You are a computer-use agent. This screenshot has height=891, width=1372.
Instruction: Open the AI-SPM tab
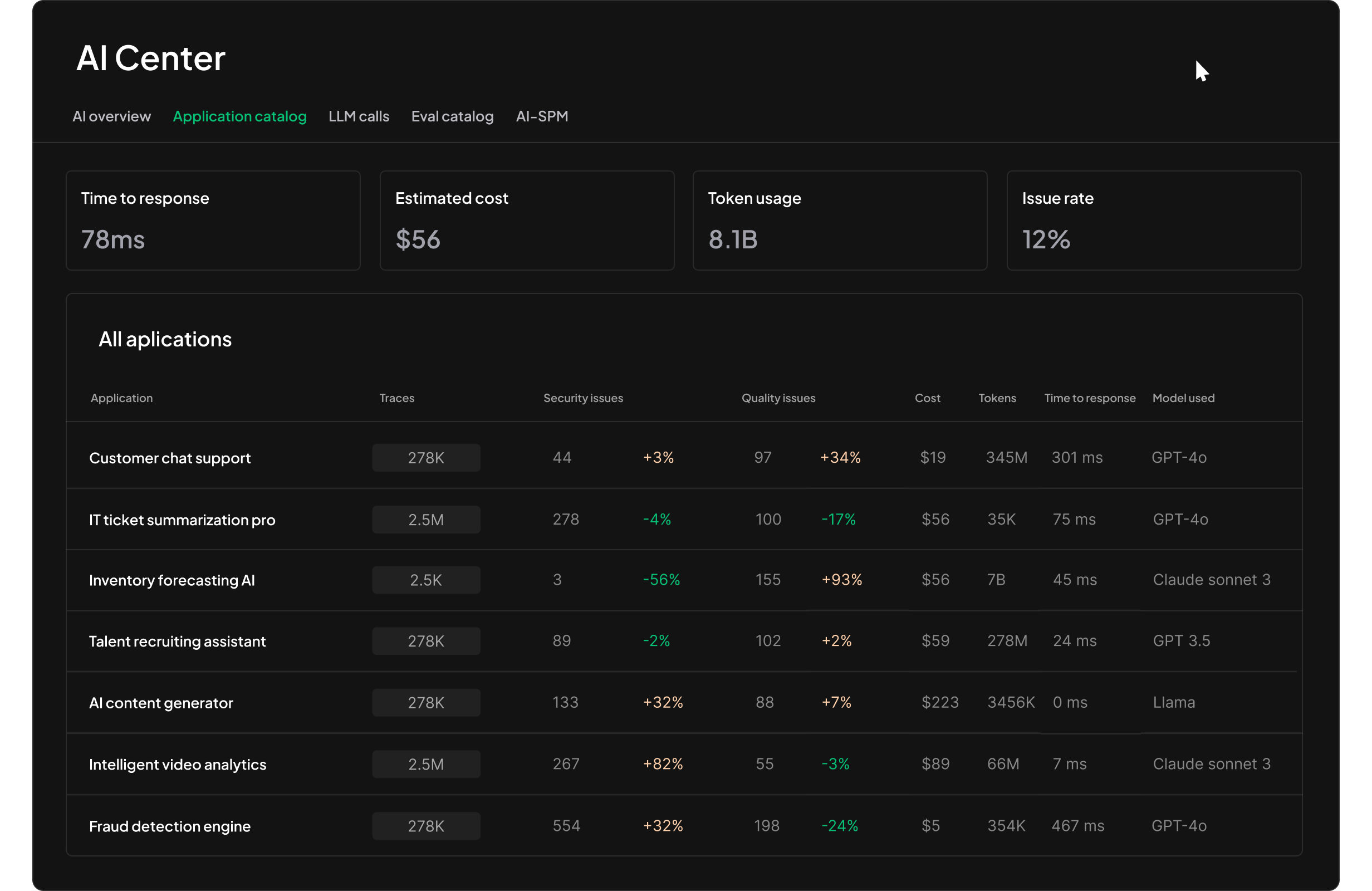pyautogui.click(x=541, y=116)
